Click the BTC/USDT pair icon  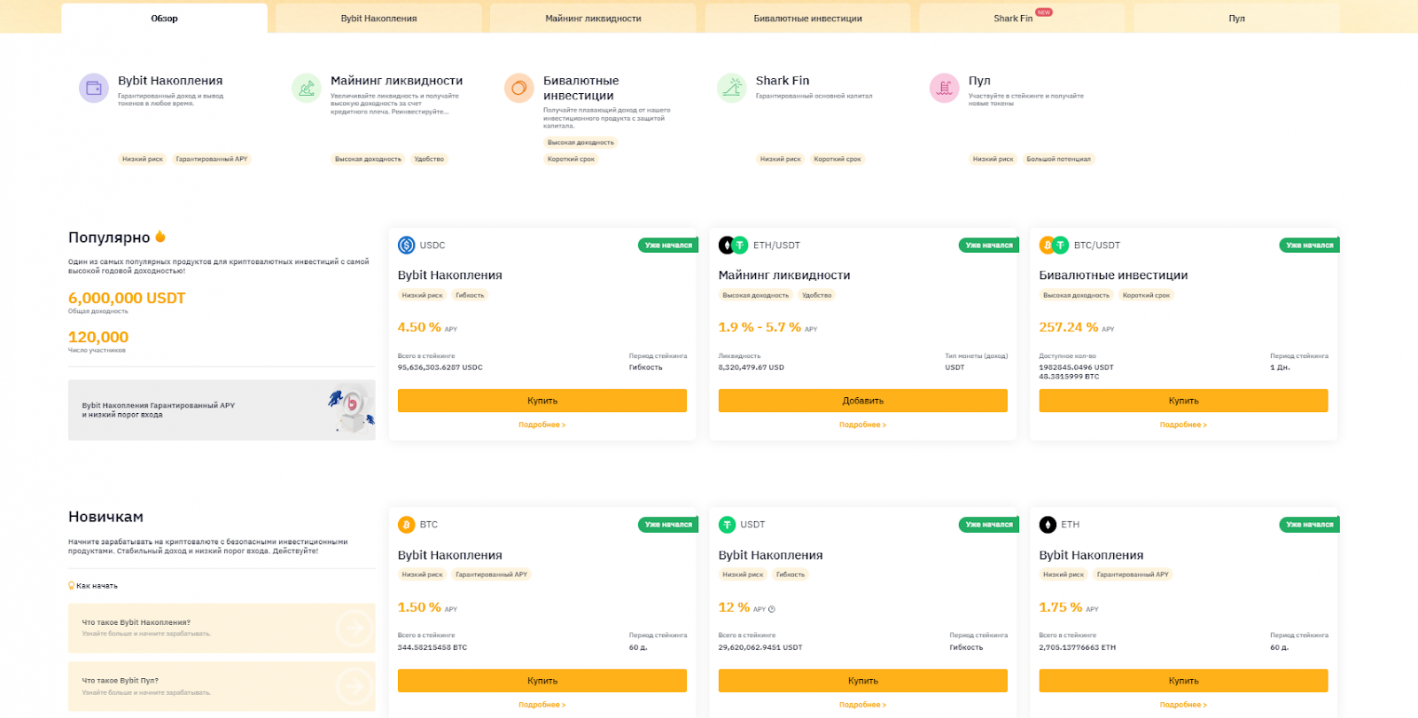1054,245
